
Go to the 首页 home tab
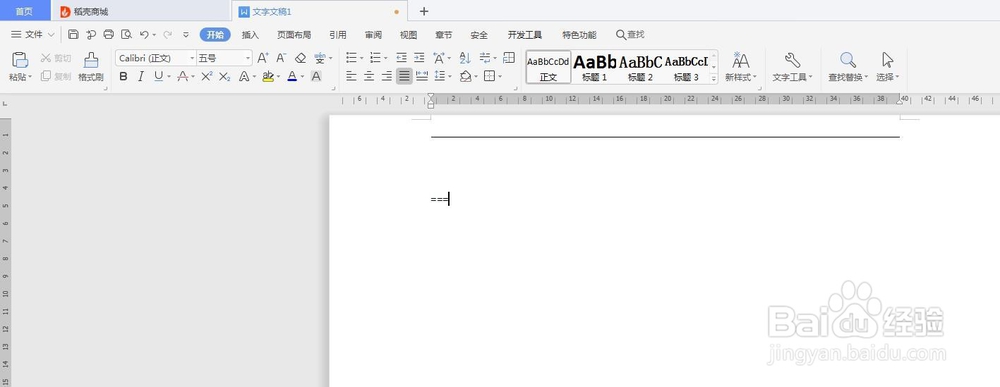[24, 11]
